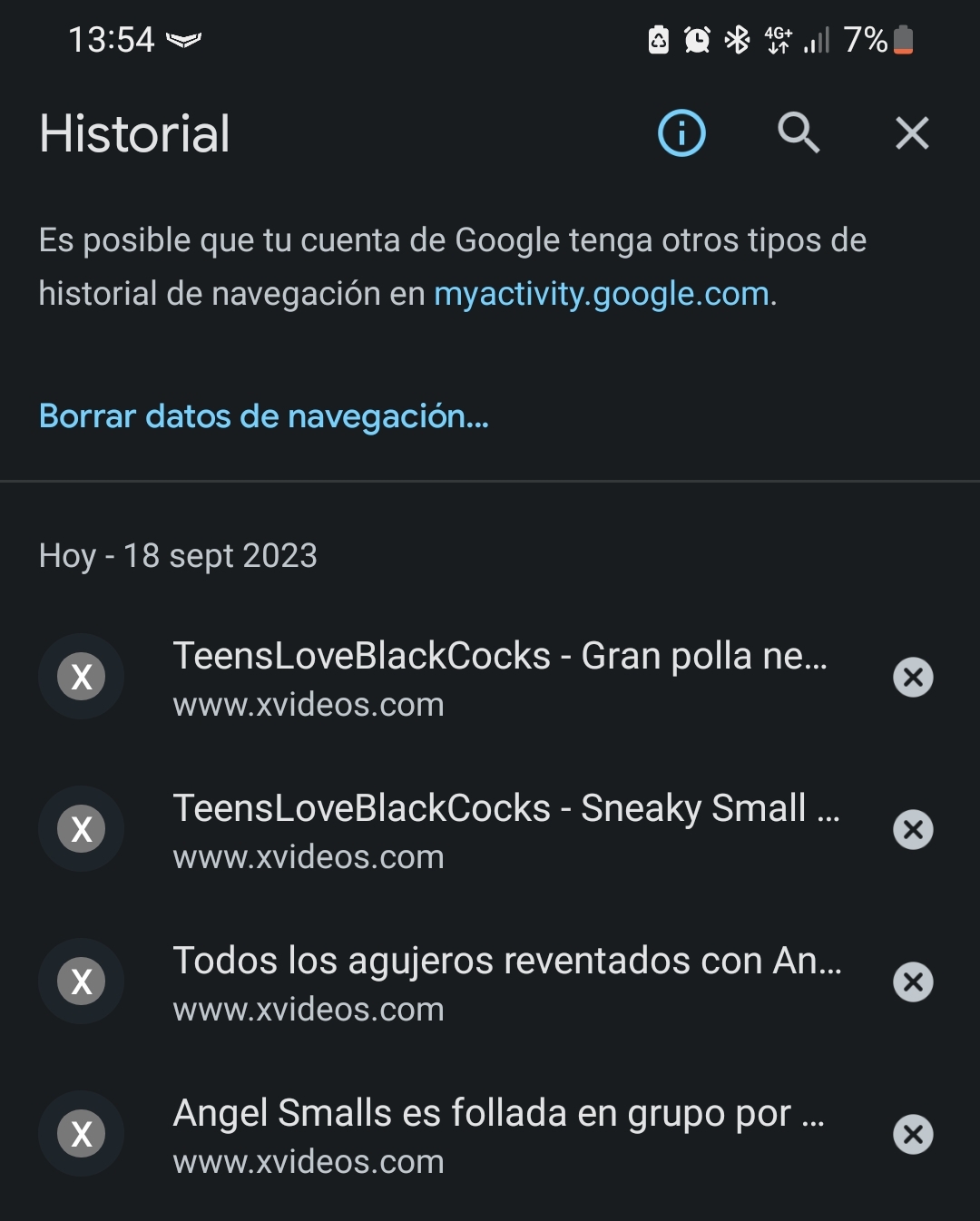Tap the search history magnifier icon
The height and width of the screenshot is (1221, 980).
click(799, 133)
